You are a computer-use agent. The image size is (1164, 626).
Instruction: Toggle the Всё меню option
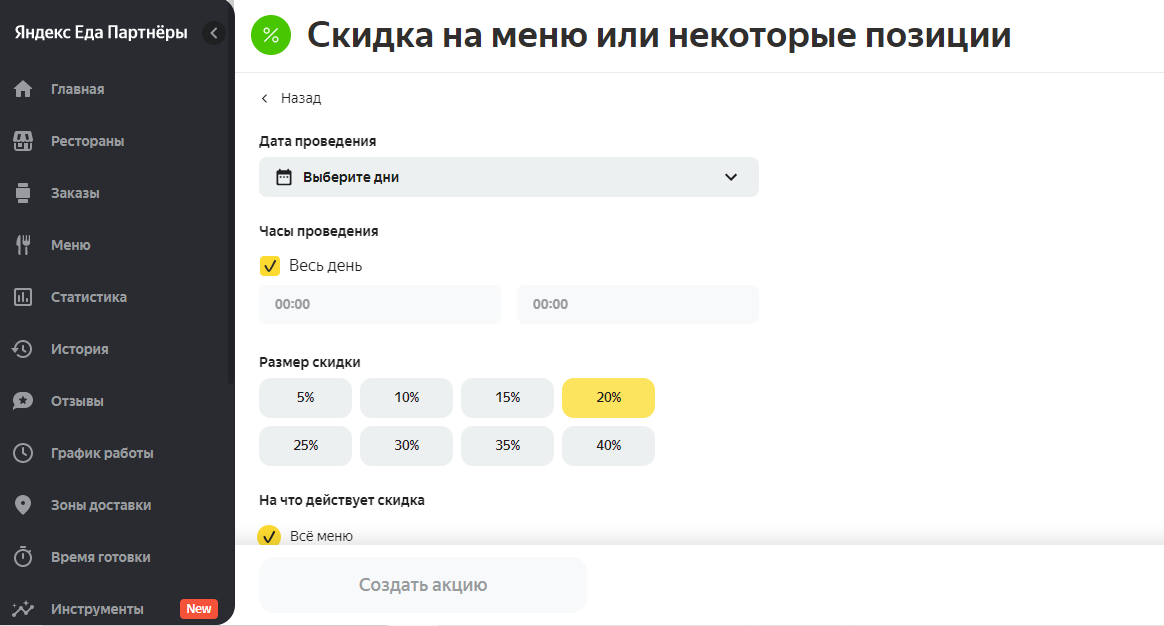pyautogui.click(x=269, y=535)
